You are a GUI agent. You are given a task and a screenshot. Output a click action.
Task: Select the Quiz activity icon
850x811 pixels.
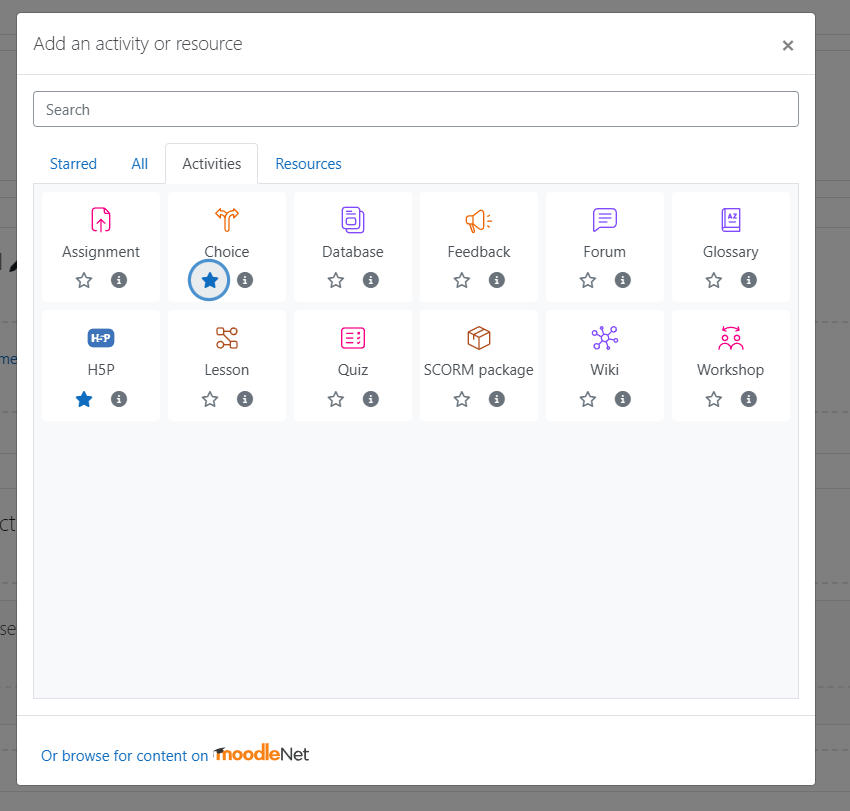point(353,338)
